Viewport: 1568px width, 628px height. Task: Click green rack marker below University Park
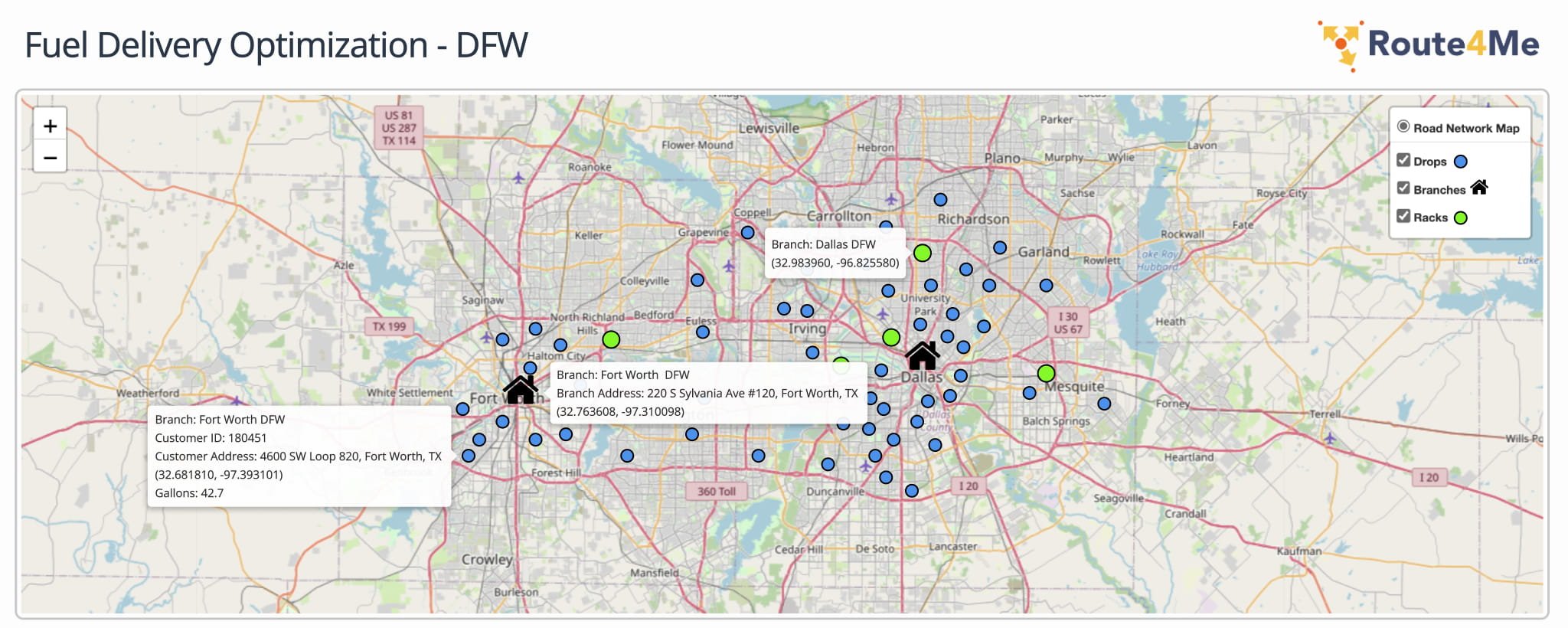[x=891, y=337]
